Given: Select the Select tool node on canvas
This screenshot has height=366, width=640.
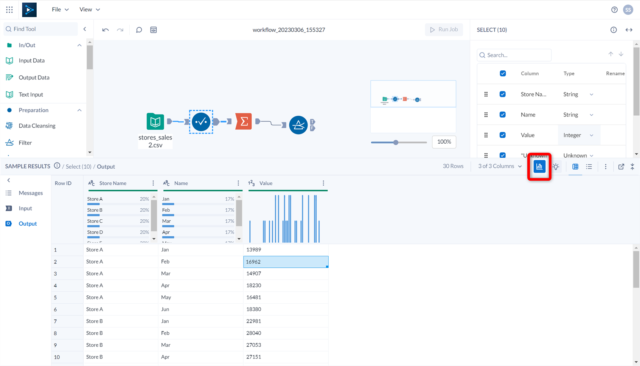Looking at the screenshot, I should [x=201, y=122].
